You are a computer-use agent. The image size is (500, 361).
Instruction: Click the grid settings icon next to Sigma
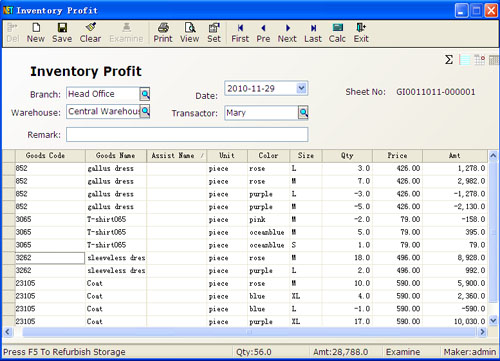tap(480, 60)
